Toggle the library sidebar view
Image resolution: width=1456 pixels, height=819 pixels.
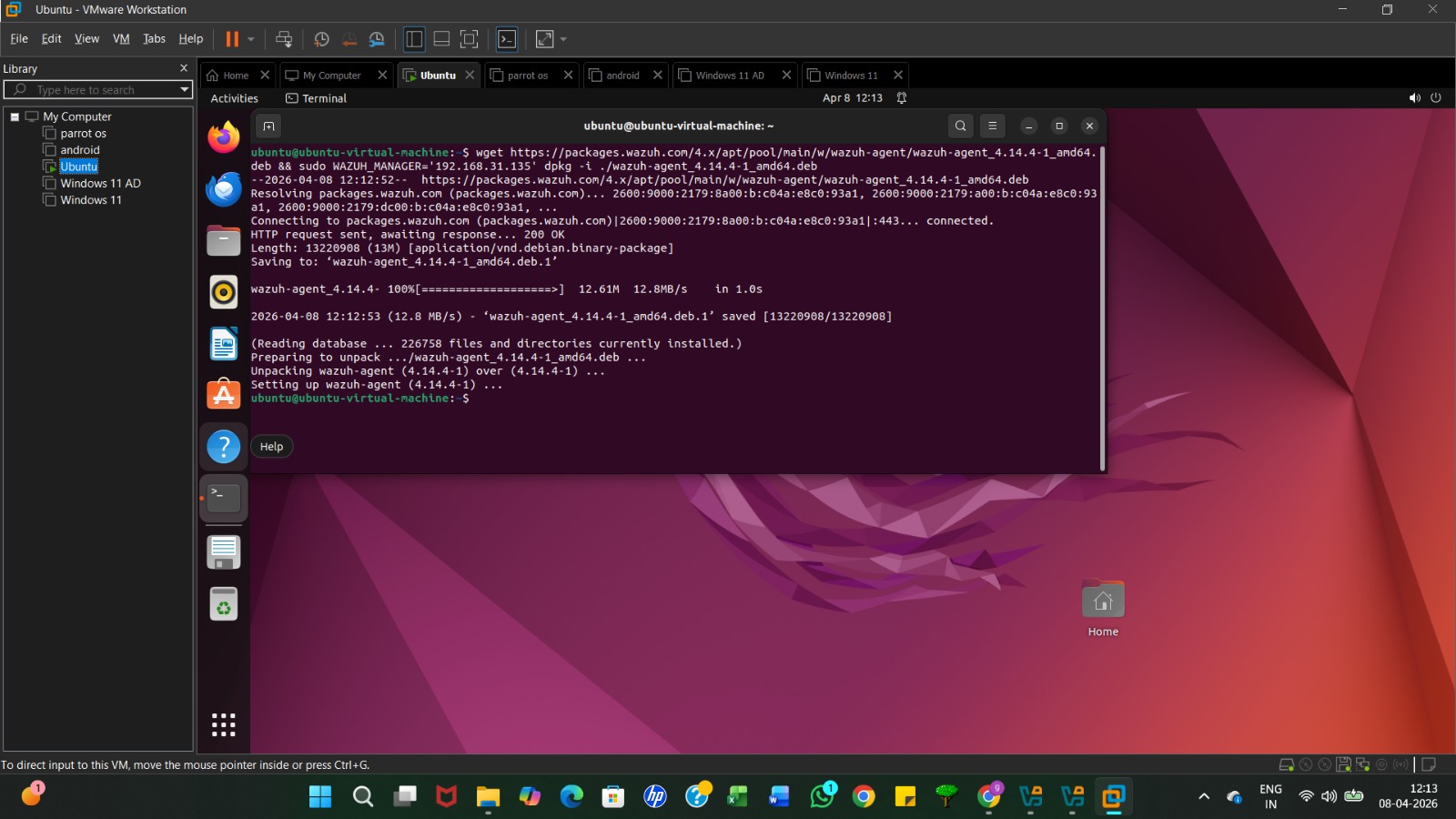(414, 39)
